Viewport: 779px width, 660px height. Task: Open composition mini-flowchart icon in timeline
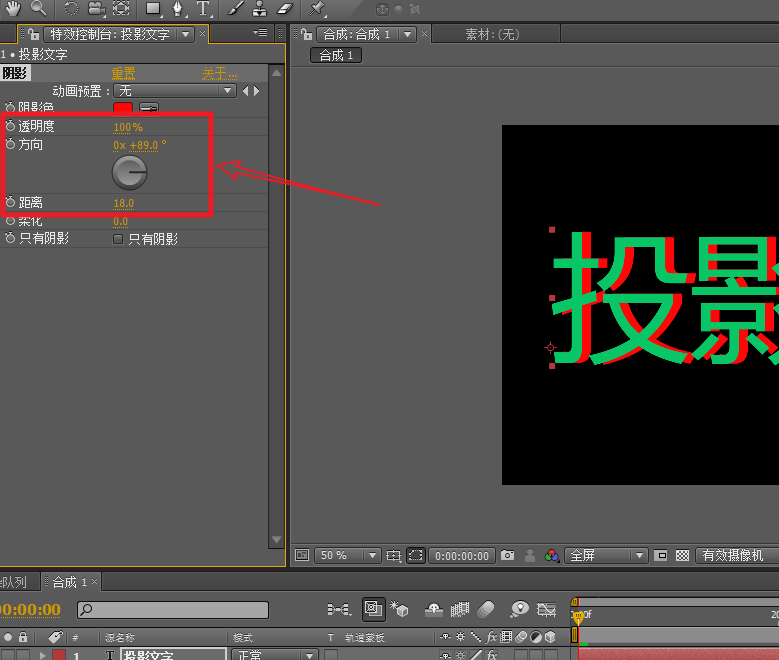(x=339, y=609)
